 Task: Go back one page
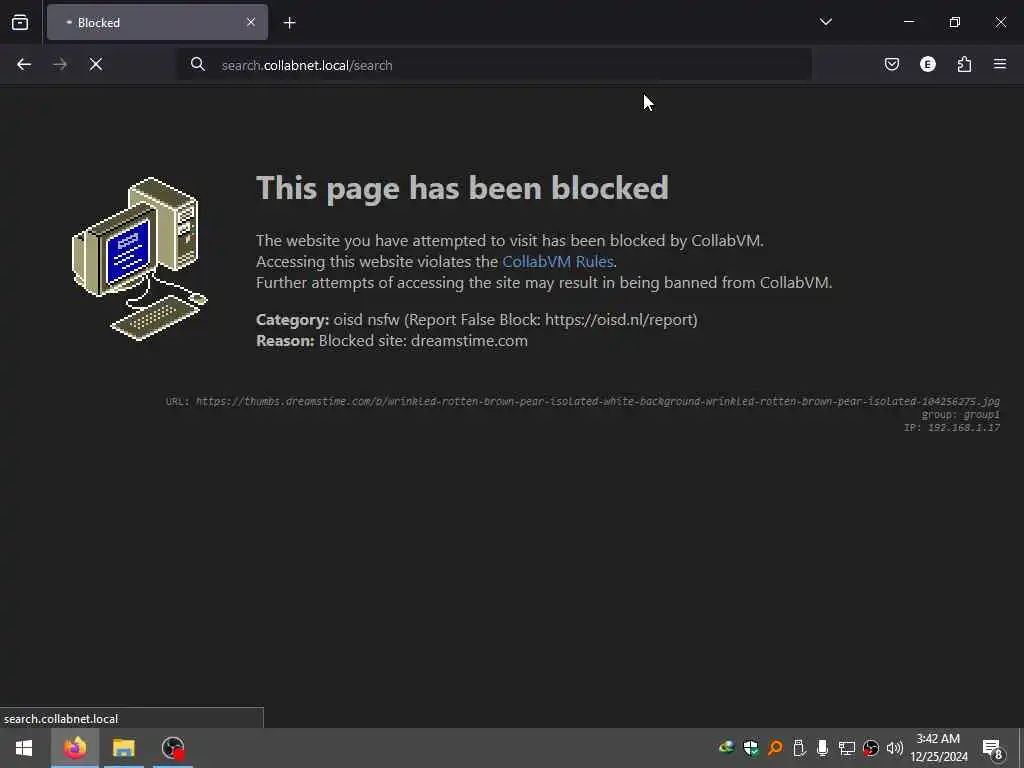point(24,64)
